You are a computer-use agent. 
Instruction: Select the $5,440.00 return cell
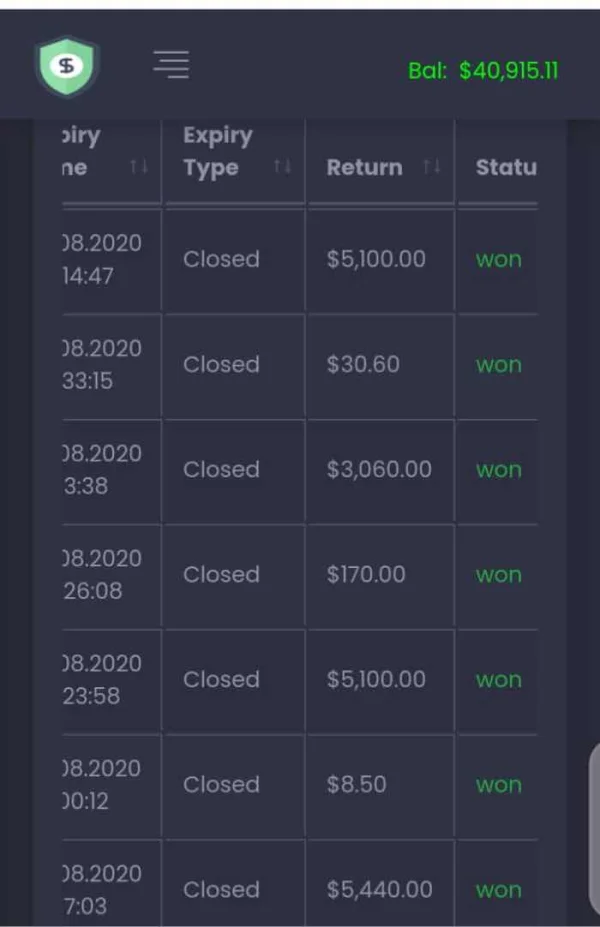[379, 890]
